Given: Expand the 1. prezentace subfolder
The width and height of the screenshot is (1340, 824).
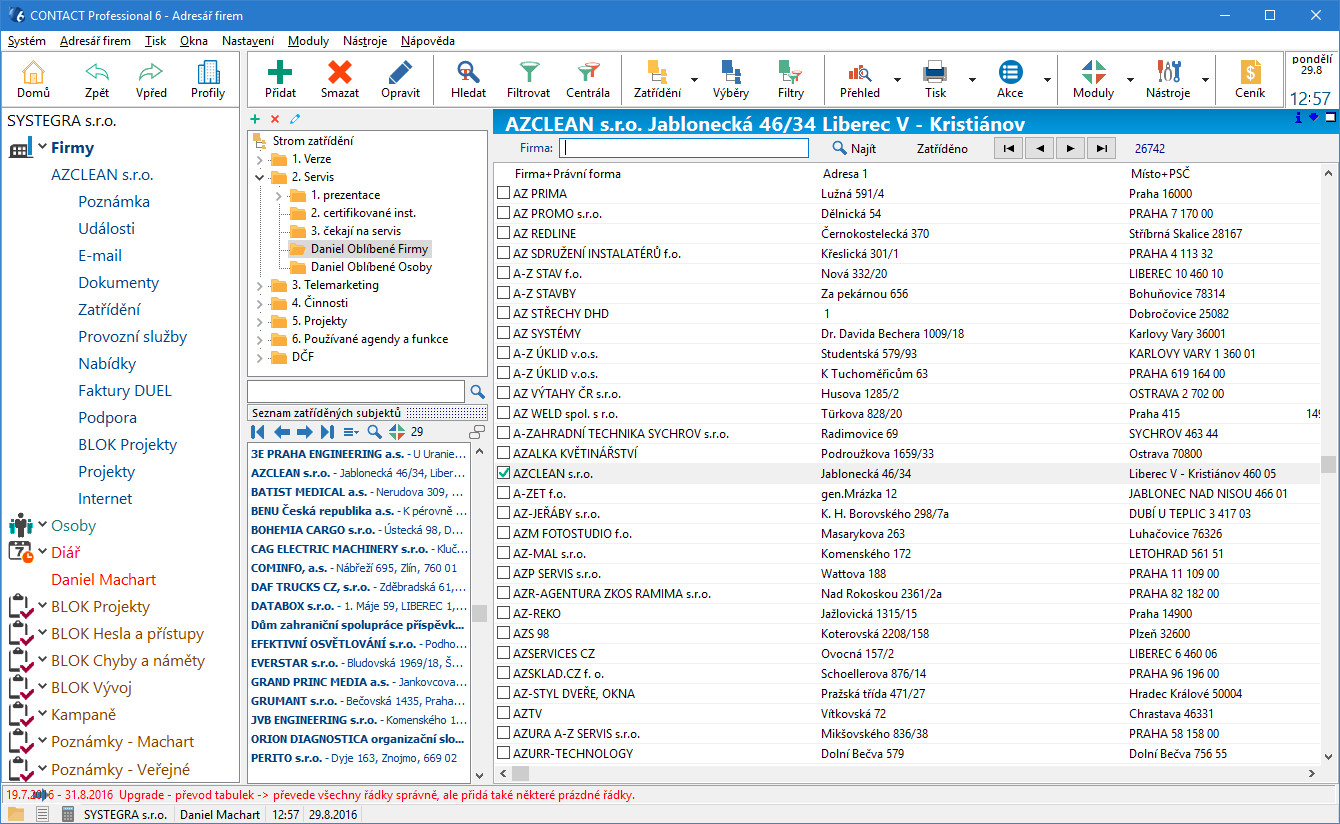Looking at the screenshot, I should coord(278,195).
